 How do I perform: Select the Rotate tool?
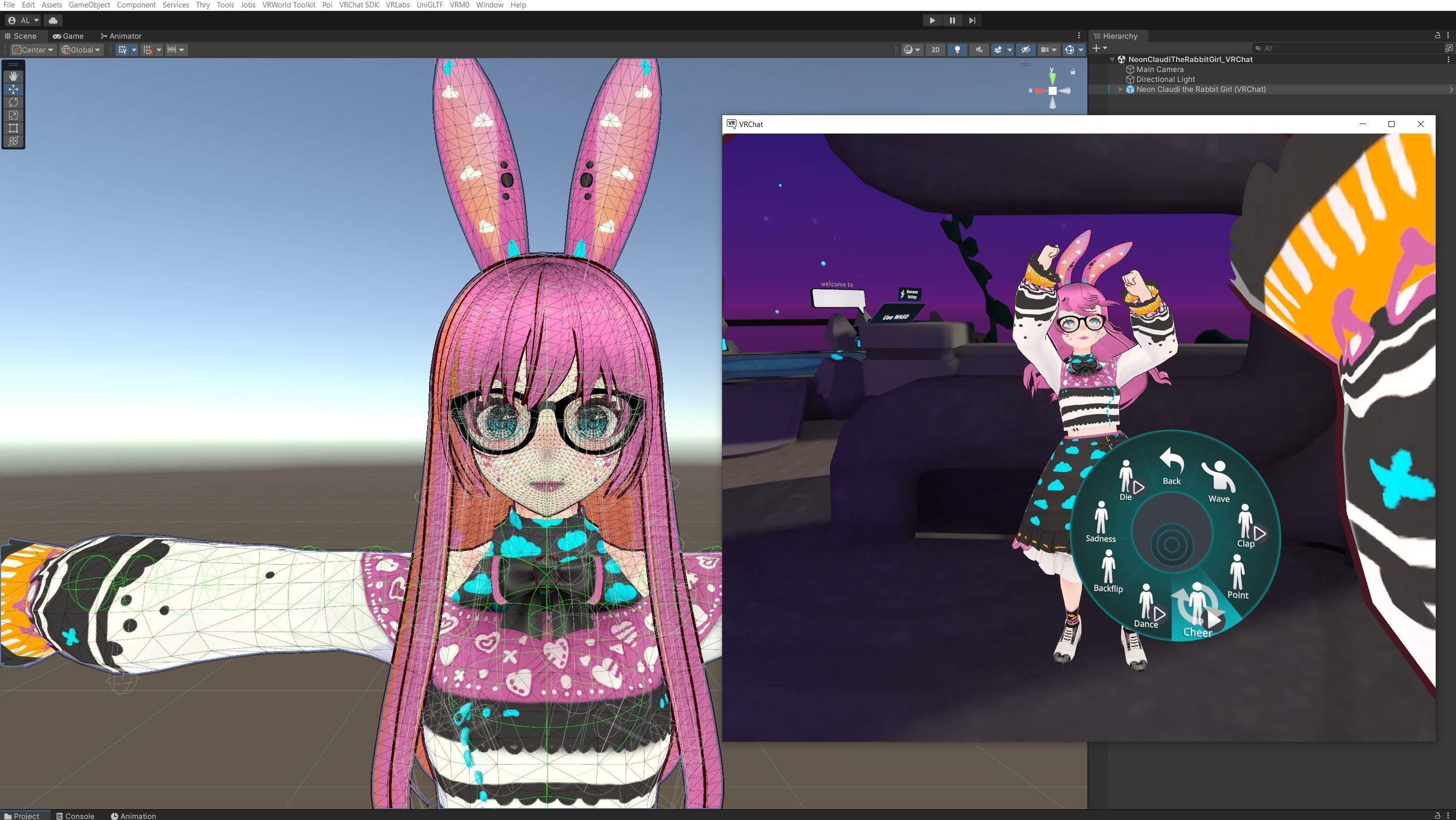(13, 102)
